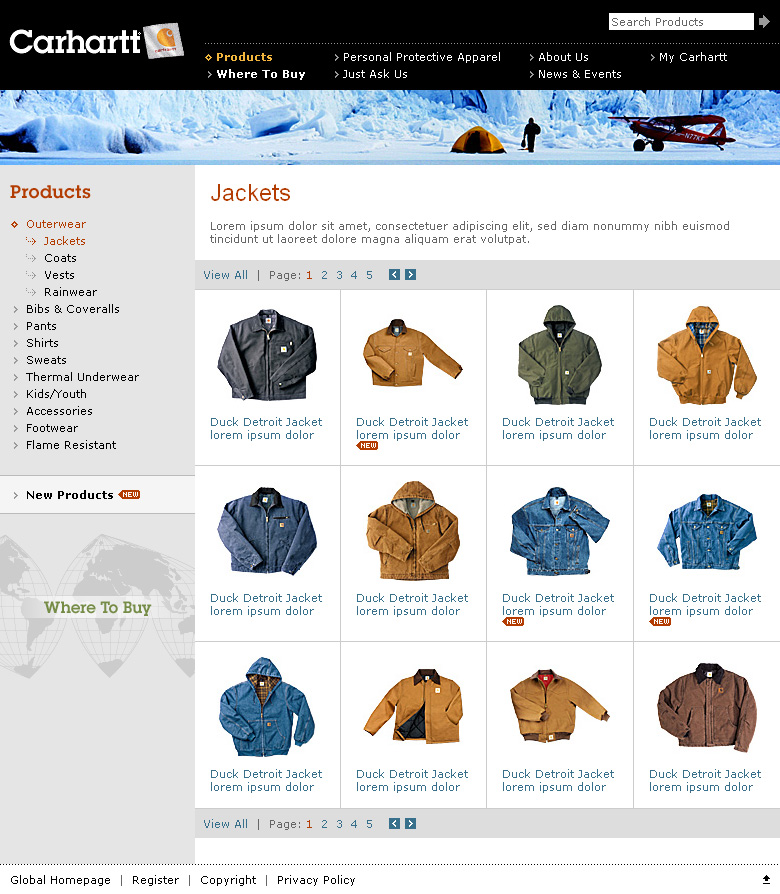Click the bottom pagination previous arrow
This screenshot has width=780, height=894.
[394, 823]
